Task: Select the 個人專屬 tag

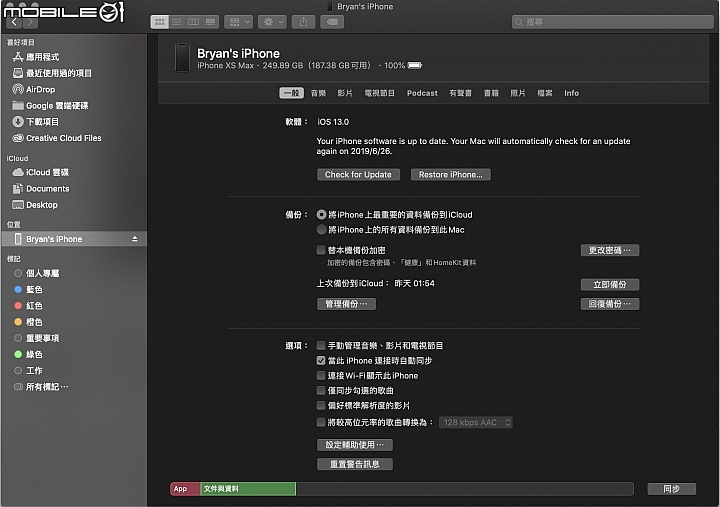Action: pos(37,273)
